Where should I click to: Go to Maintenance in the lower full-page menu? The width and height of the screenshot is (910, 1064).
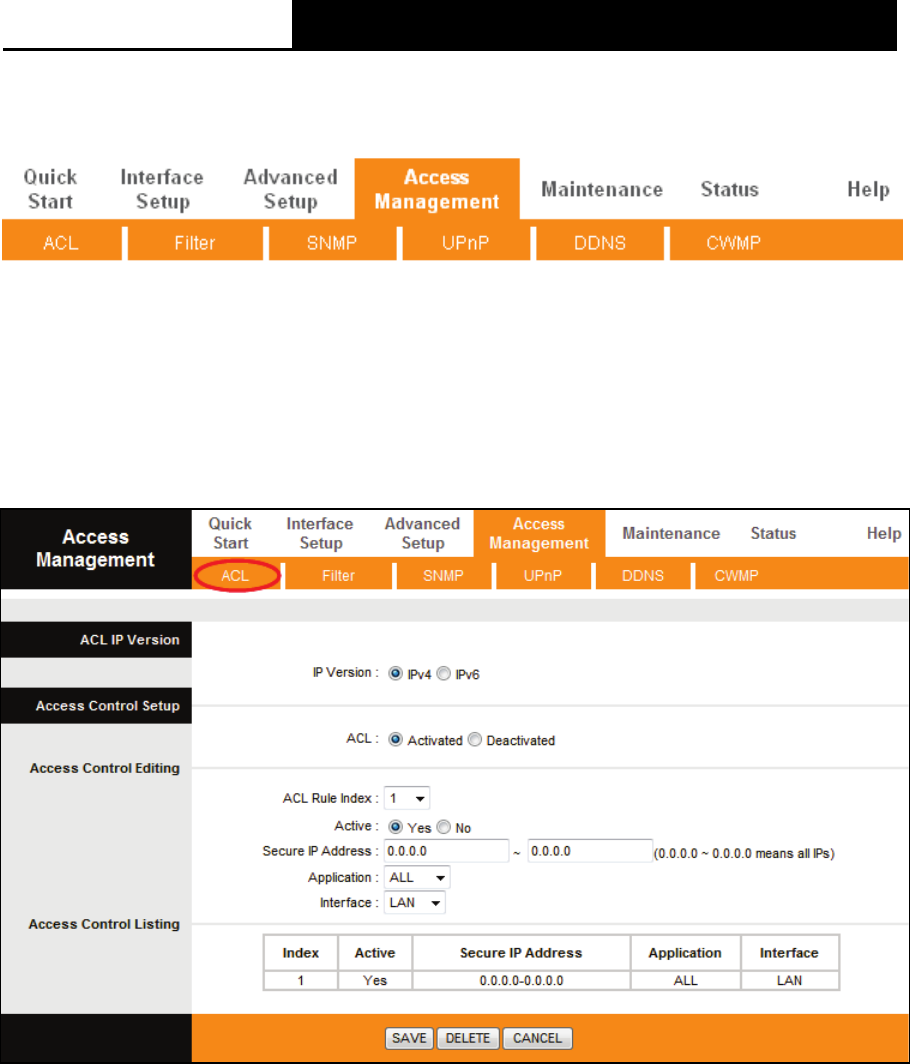(671, 533)
